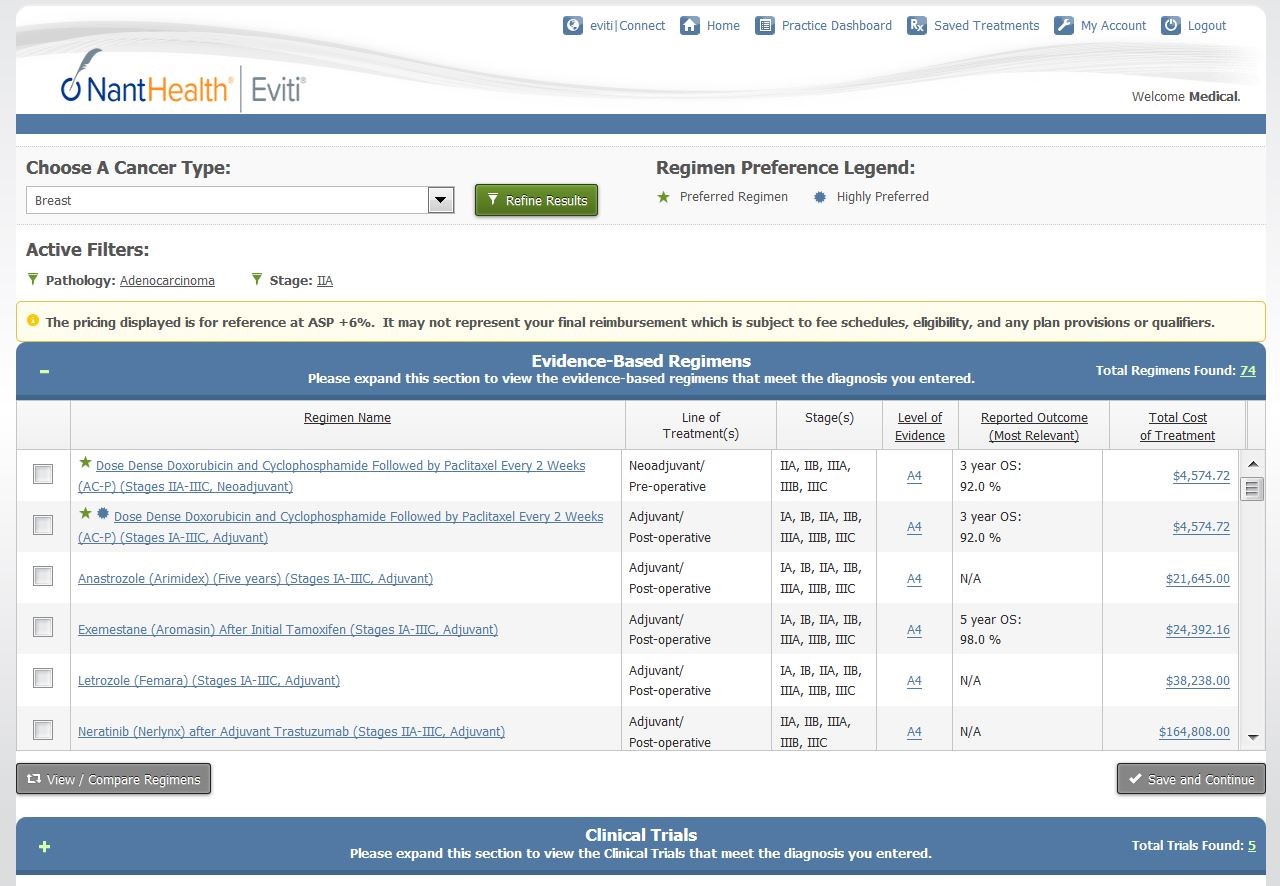Click the Refine Results button

[x=536, y=200]
